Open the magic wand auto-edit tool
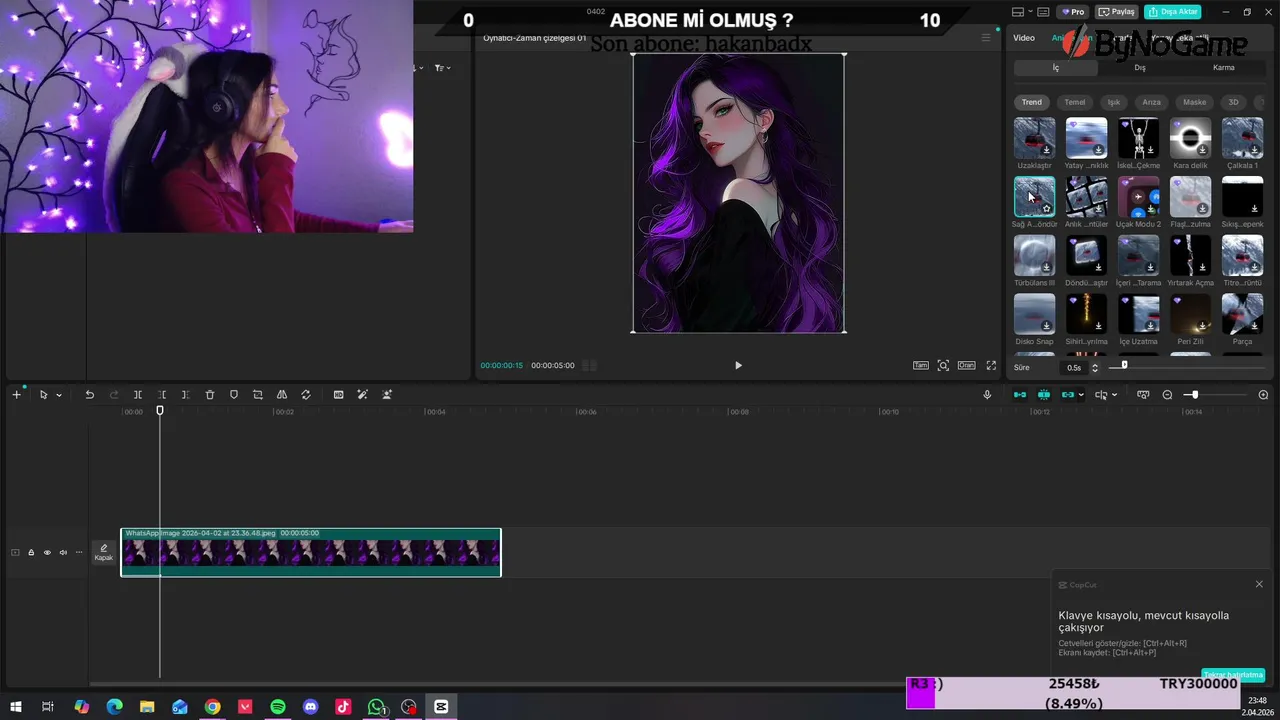This screenshot has width=1280, height=720. pyautogui.click(x=362, y=395)
